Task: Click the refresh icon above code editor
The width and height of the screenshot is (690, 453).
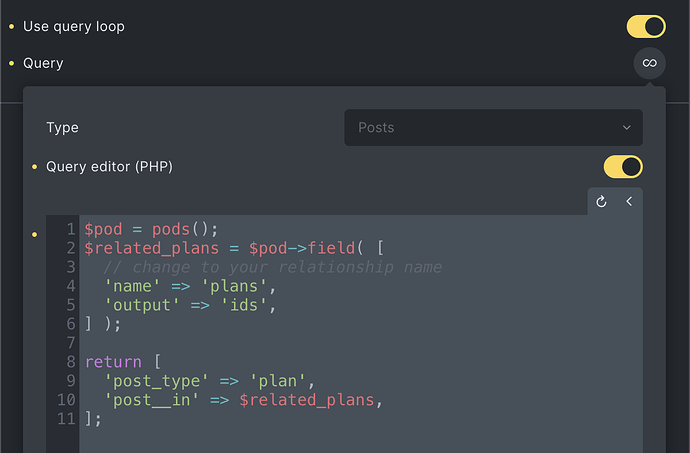Action: point(601,202)
